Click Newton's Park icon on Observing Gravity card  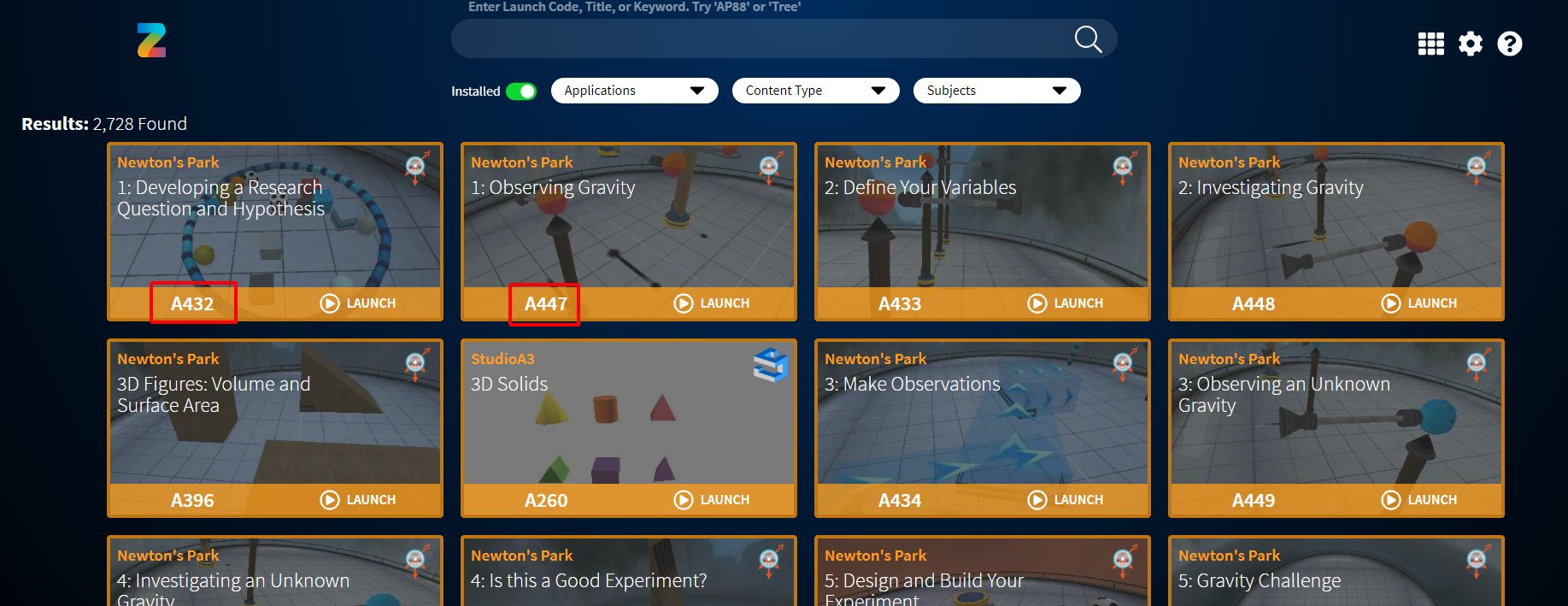click(x=770, y=168)
